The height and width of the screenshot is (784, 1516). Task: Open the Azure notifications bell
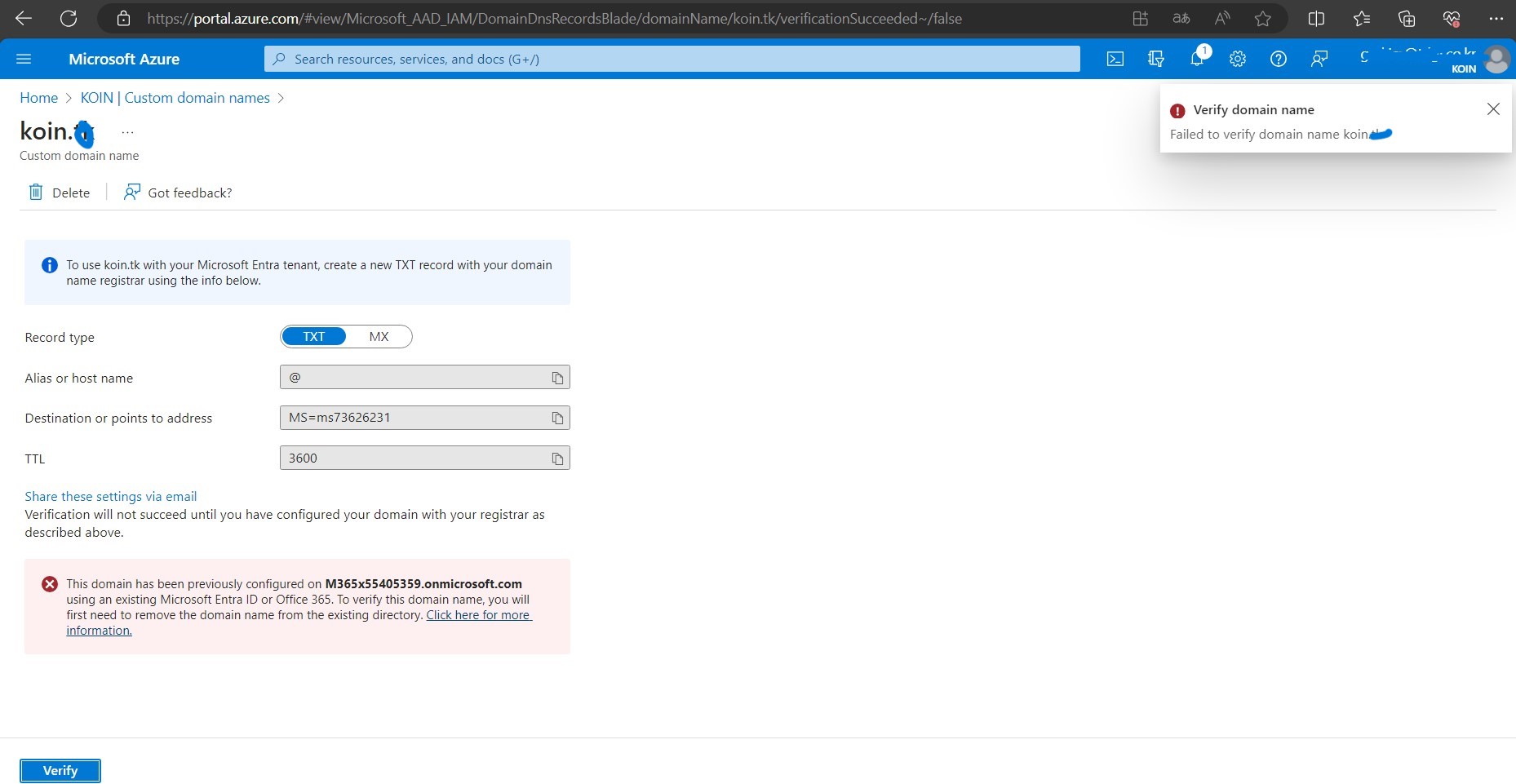pyautogui.click(x=1197, y=59)
